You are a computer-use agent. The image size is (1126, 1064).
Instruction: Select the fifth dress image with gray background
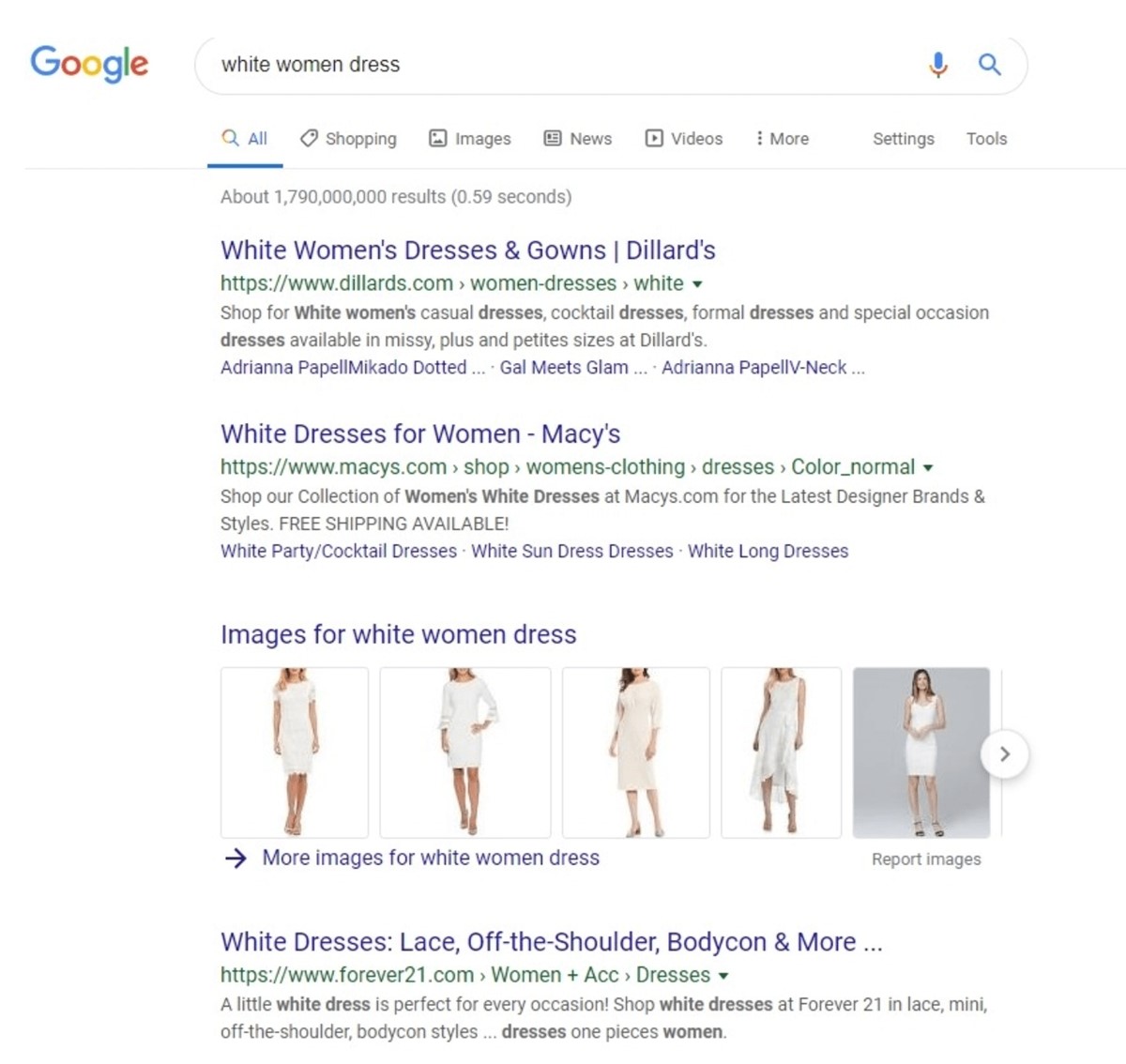tap(921, 752)
